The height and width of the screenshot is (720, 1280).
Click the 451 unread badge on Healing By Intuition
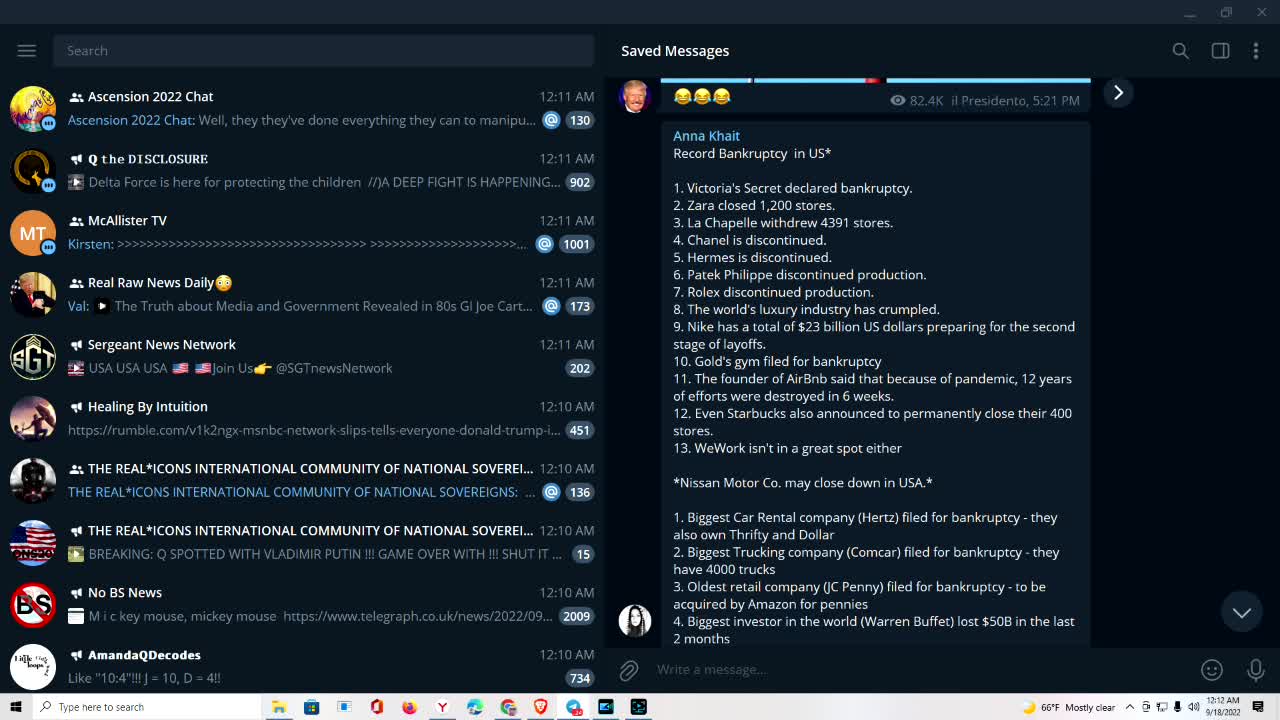coord(580,430)
